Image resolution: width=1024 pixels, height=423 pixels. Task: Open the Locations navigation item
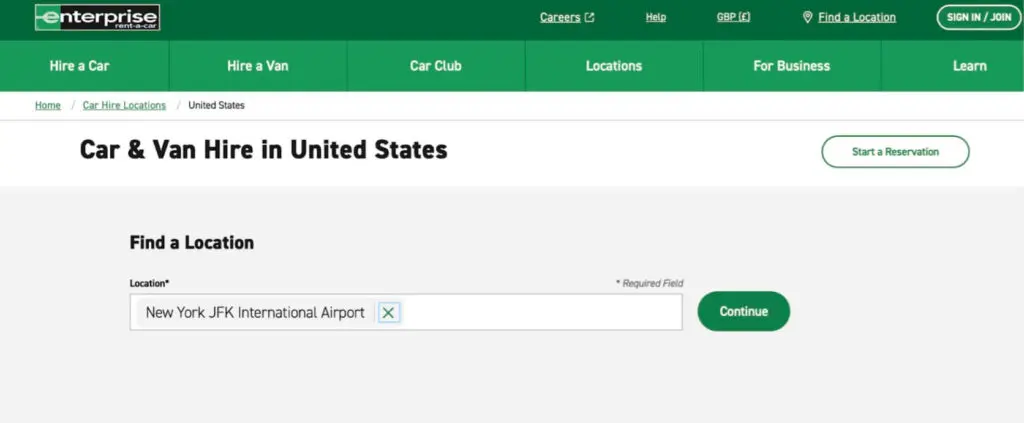(x=614, y=66)
